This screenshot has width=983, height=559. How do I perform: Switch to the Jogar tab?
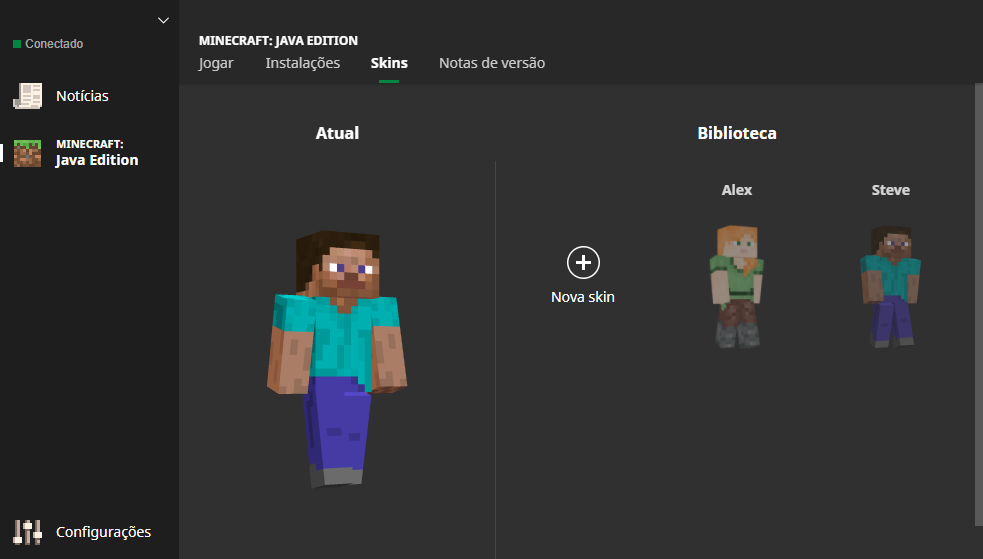pyautogui.click(x=216, y=63)
